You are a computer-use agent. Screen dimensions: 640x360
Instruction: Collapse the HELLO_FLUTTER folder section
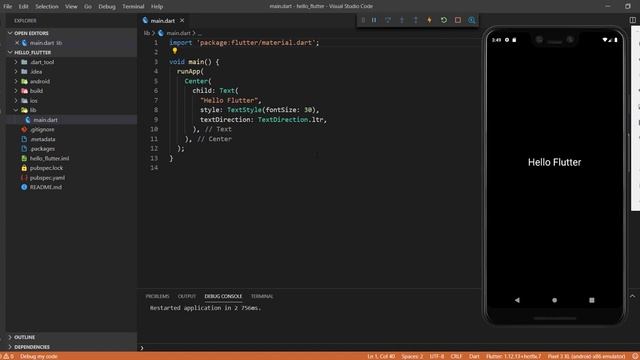click(x=10, y=53)
